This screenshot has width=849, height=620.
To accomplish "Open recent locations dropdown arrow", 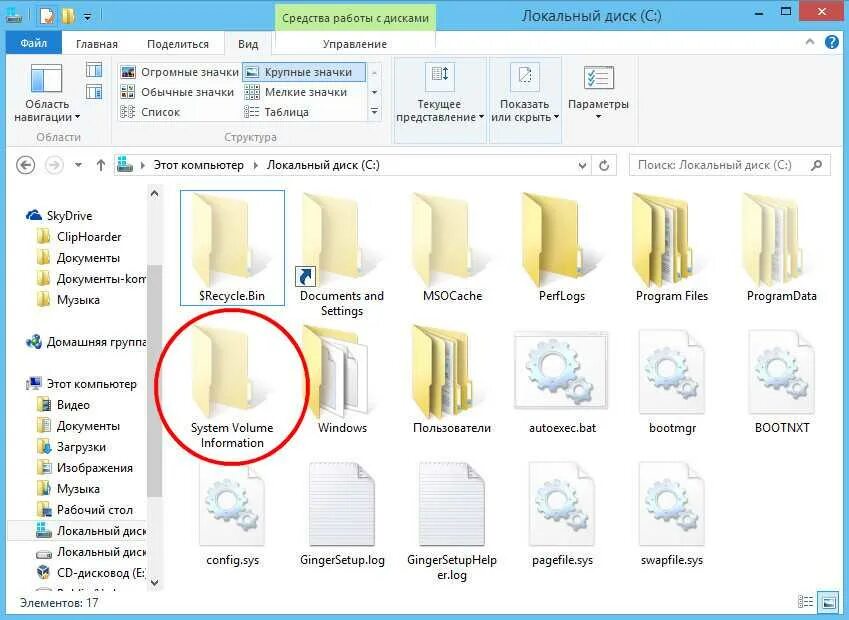I will point(79,165).
